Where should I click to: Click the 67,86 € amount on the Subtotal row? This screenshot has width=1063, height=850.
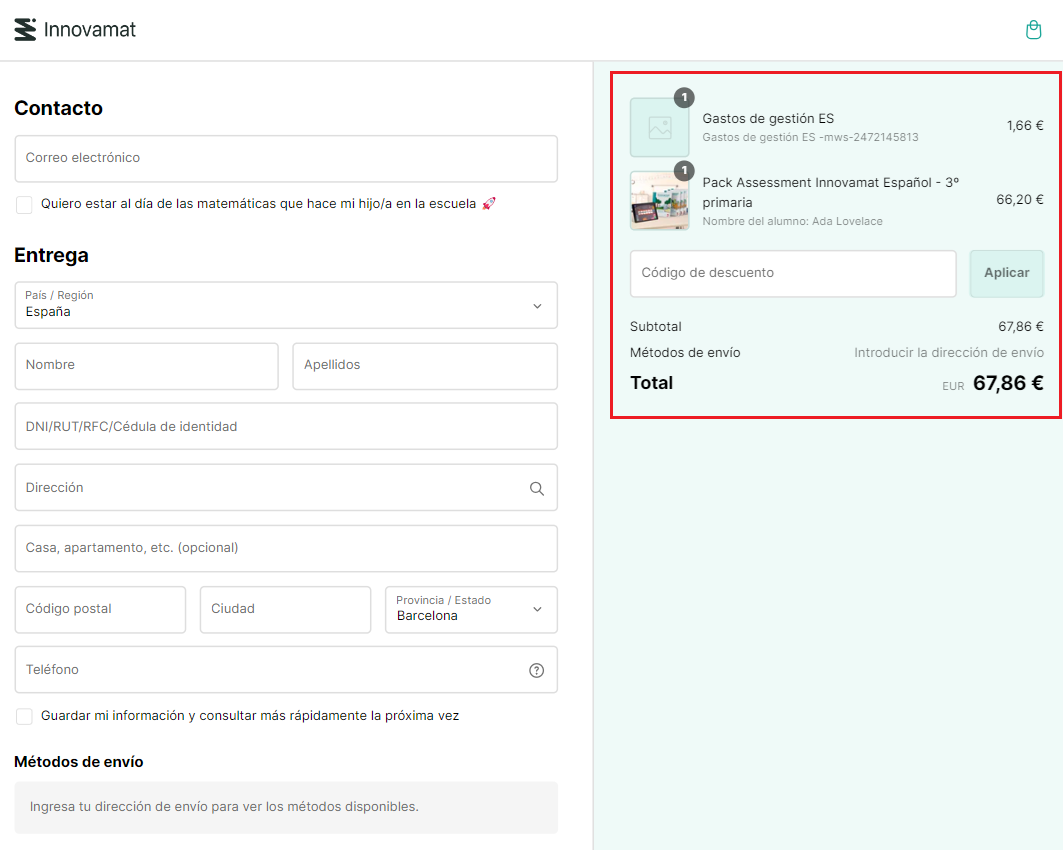(x=1020, y=327)
